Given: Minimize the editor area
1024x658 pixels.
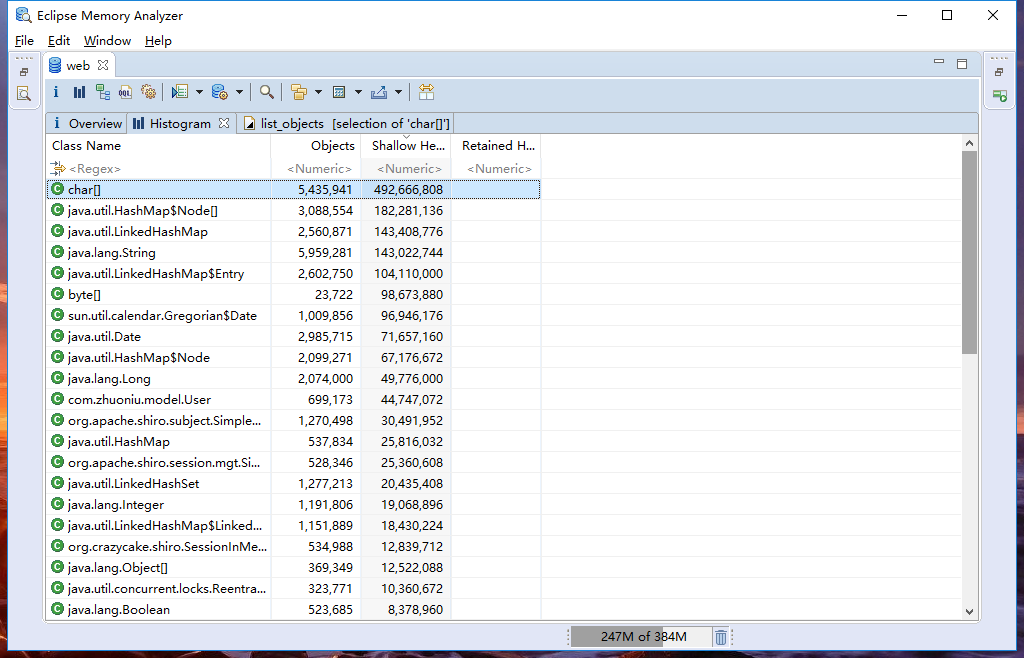Looking at the screenshot, I should (939, 62).
